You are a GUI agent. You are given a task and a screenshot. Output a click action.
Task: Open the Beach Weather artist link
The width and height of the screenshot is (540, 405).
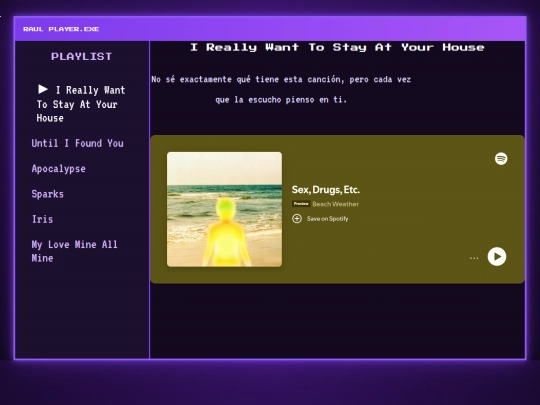click(335, 204)
